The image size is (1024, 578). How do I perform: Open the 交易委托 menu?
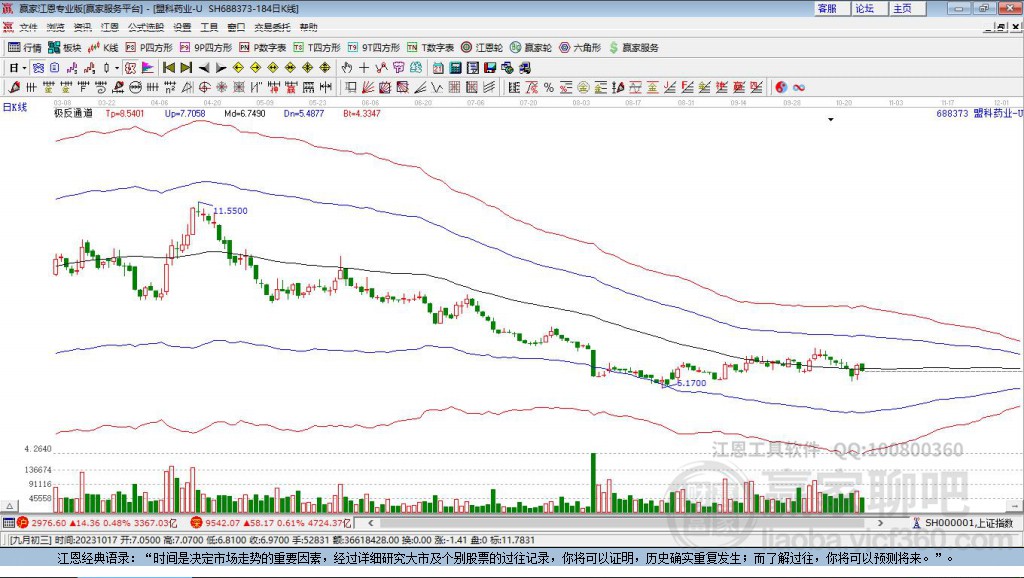[x=272, y=27]
